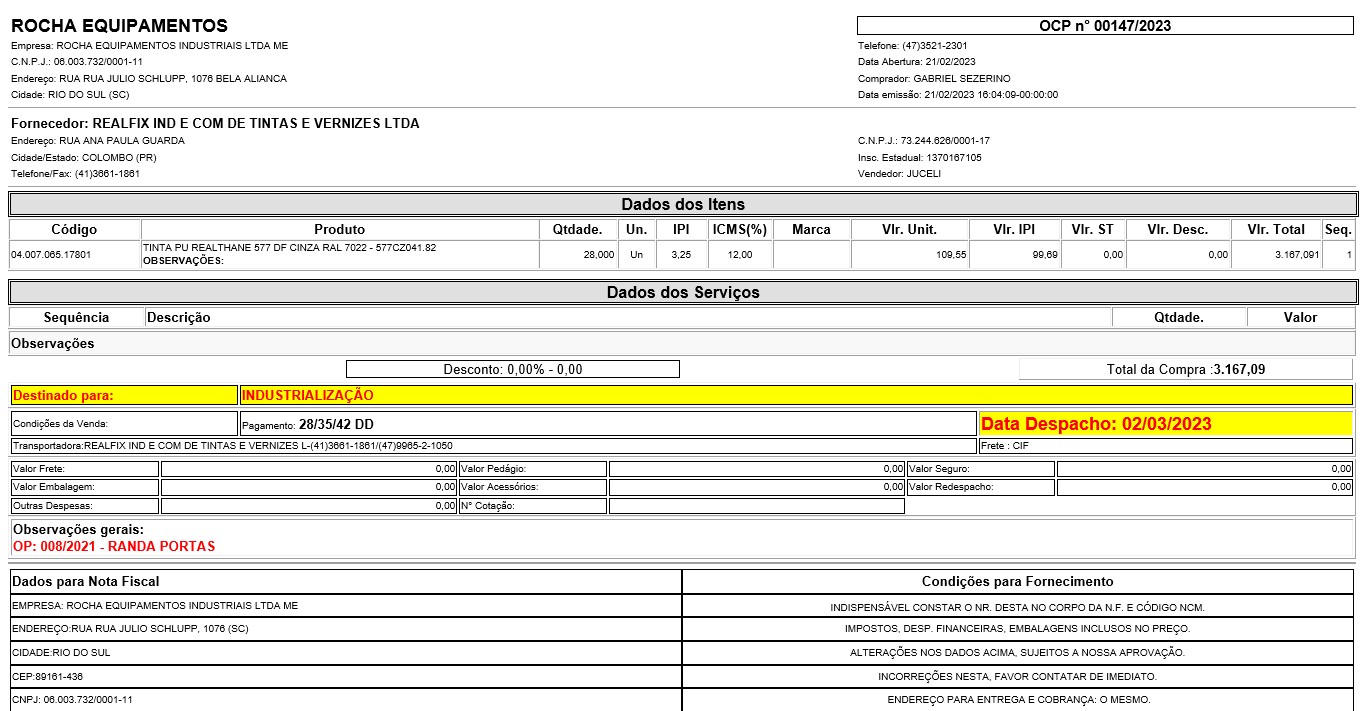Click the Vlr. Total column header
This screenshot has width=1362, height=711.
[x=1275, y=229]
